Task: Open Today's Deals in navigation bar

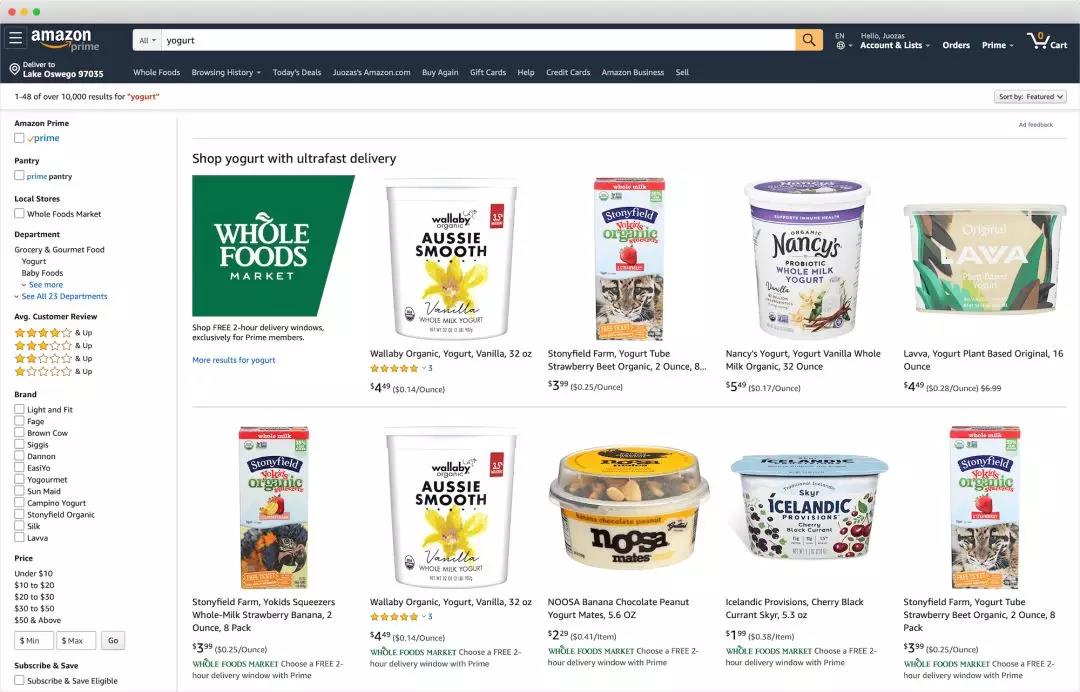Action: click(297, 72)
